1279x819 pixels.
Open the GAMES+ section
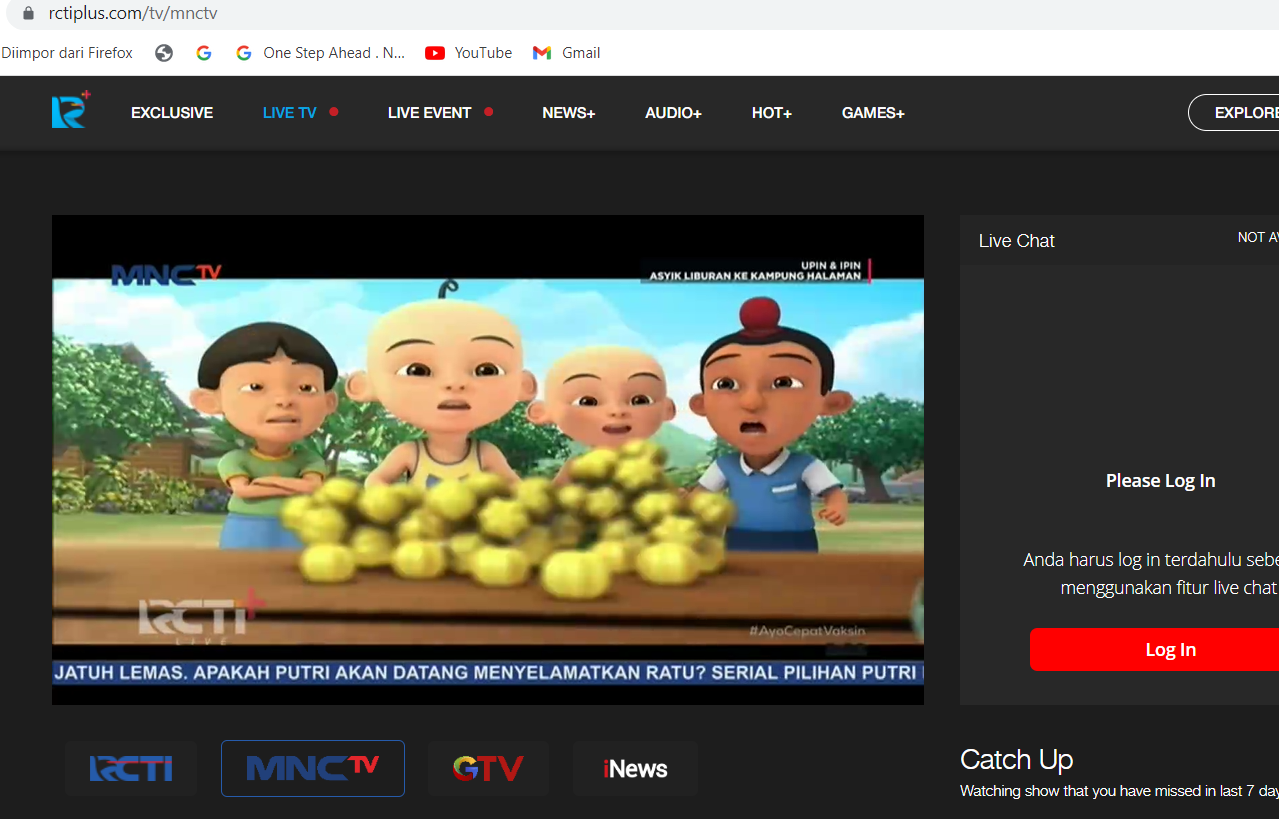[x=873, y=113]
